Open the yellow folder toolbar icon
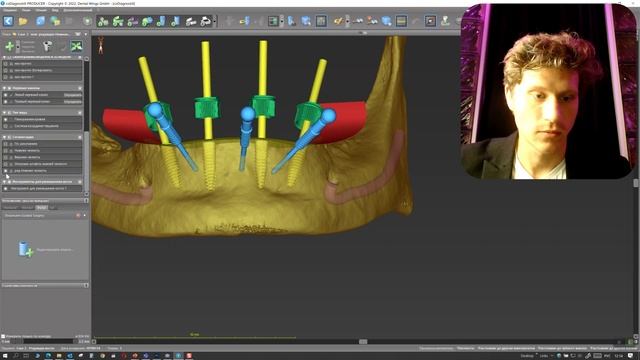This screenshot has height=360, width=640. pyautogui.click(x=23, y=21)
